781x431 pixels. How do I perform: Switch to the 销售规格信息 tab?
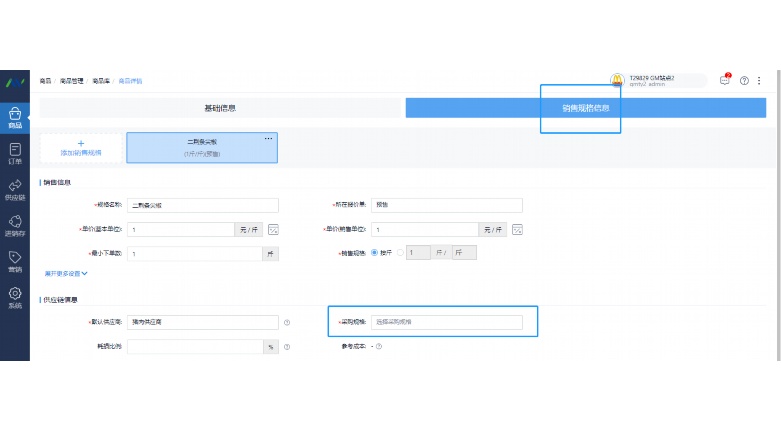tap(586, 108)
